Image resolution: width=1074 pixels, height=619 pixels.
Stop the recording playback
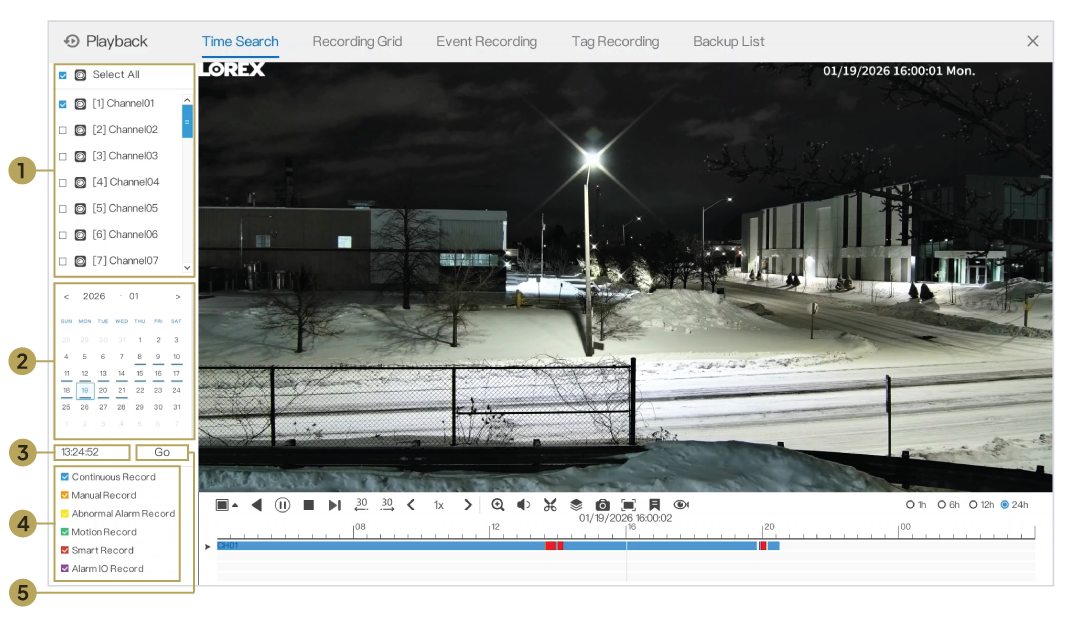tap(309, 505)
